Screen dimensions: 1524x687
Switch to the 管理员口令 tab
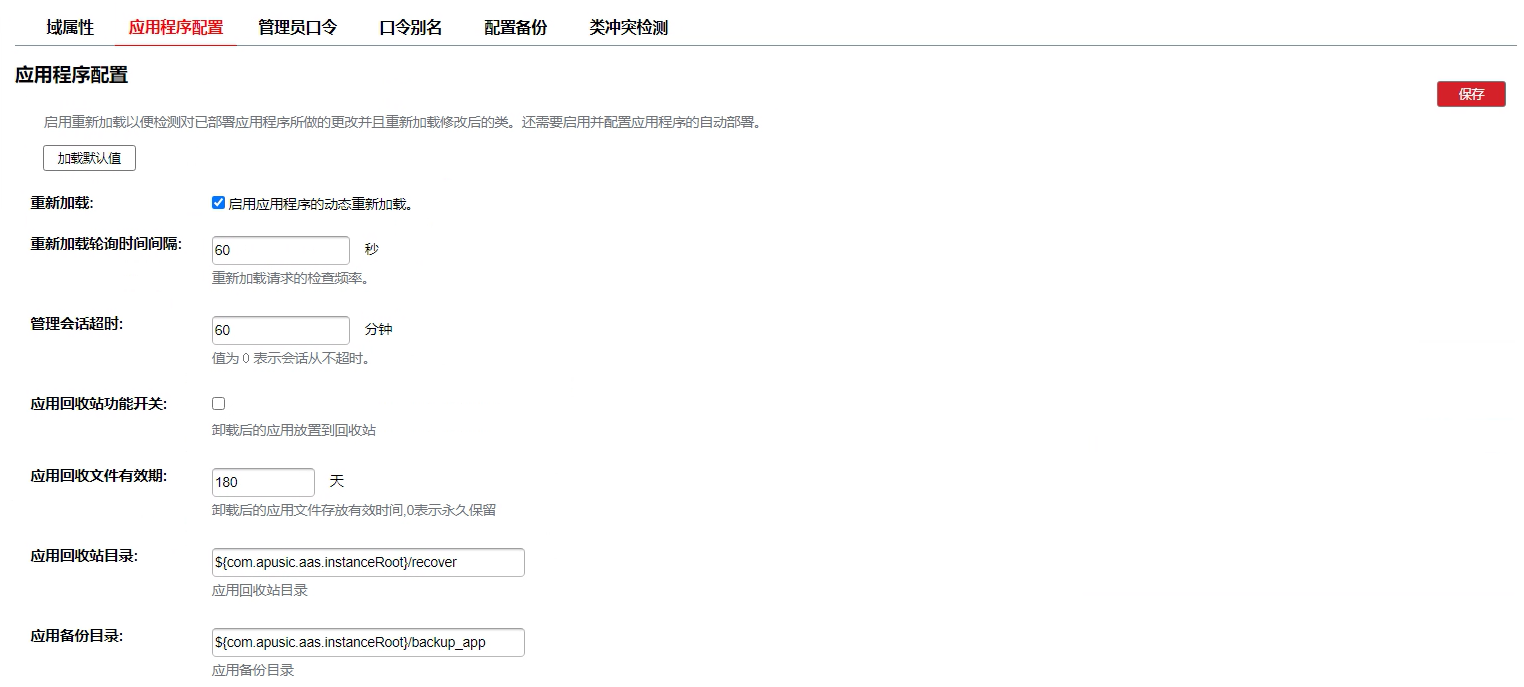297,28
